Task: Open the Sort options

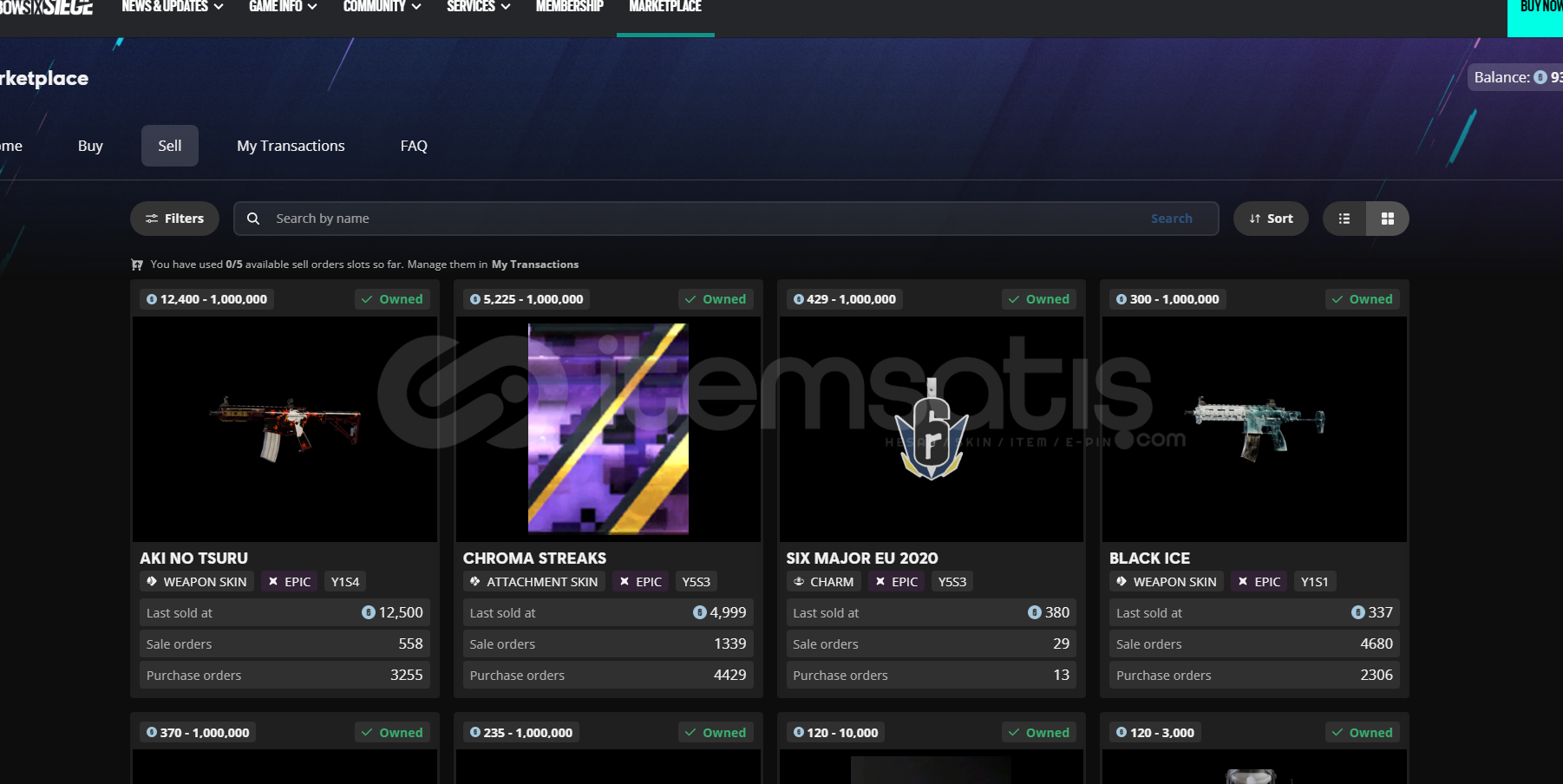Action: pyautogui.click(x=1271, y=219)
